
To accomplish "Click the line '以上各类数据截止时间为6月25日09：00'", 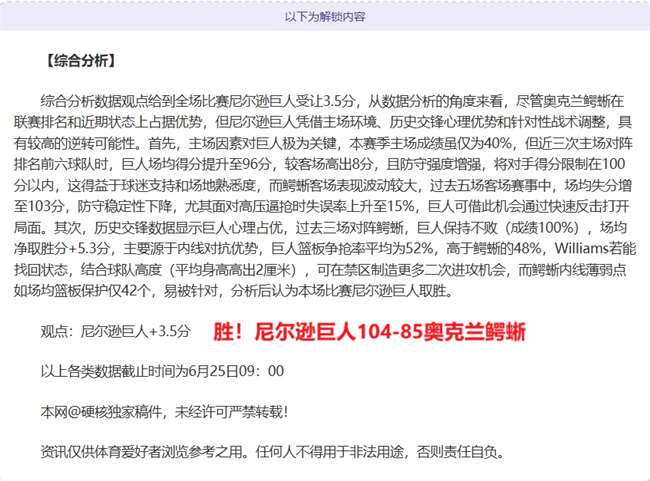I will point(162,371).
